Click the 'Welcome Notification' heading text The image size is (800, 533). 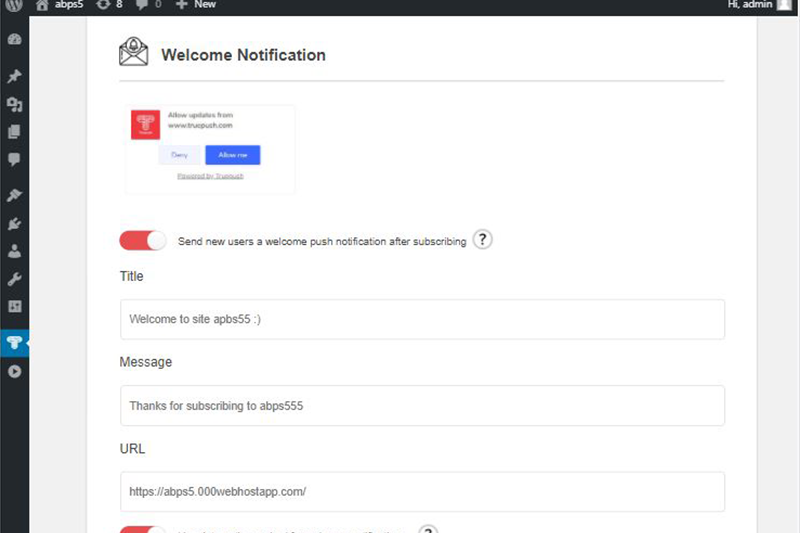click(x=243, y=55)
